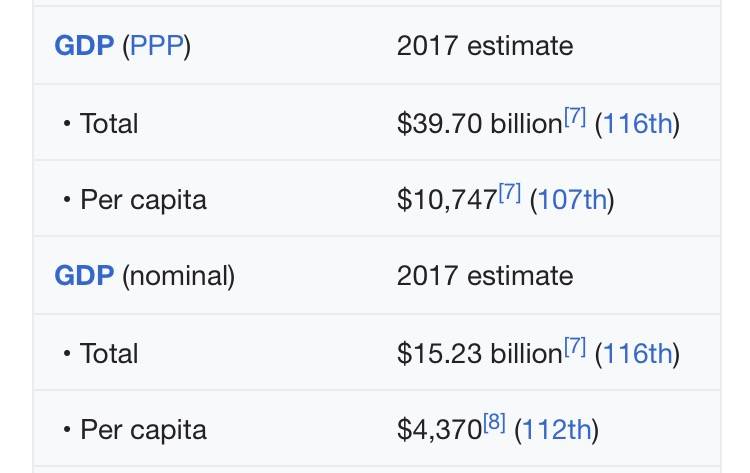Click reference [8] after $4,370

pos(494,424)
